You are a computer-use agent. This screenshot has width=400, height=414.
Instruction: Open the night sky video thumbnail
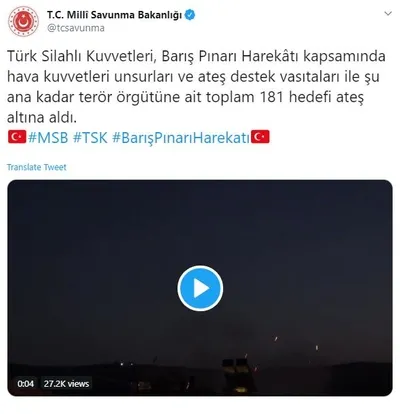click(x=200, y=288)
